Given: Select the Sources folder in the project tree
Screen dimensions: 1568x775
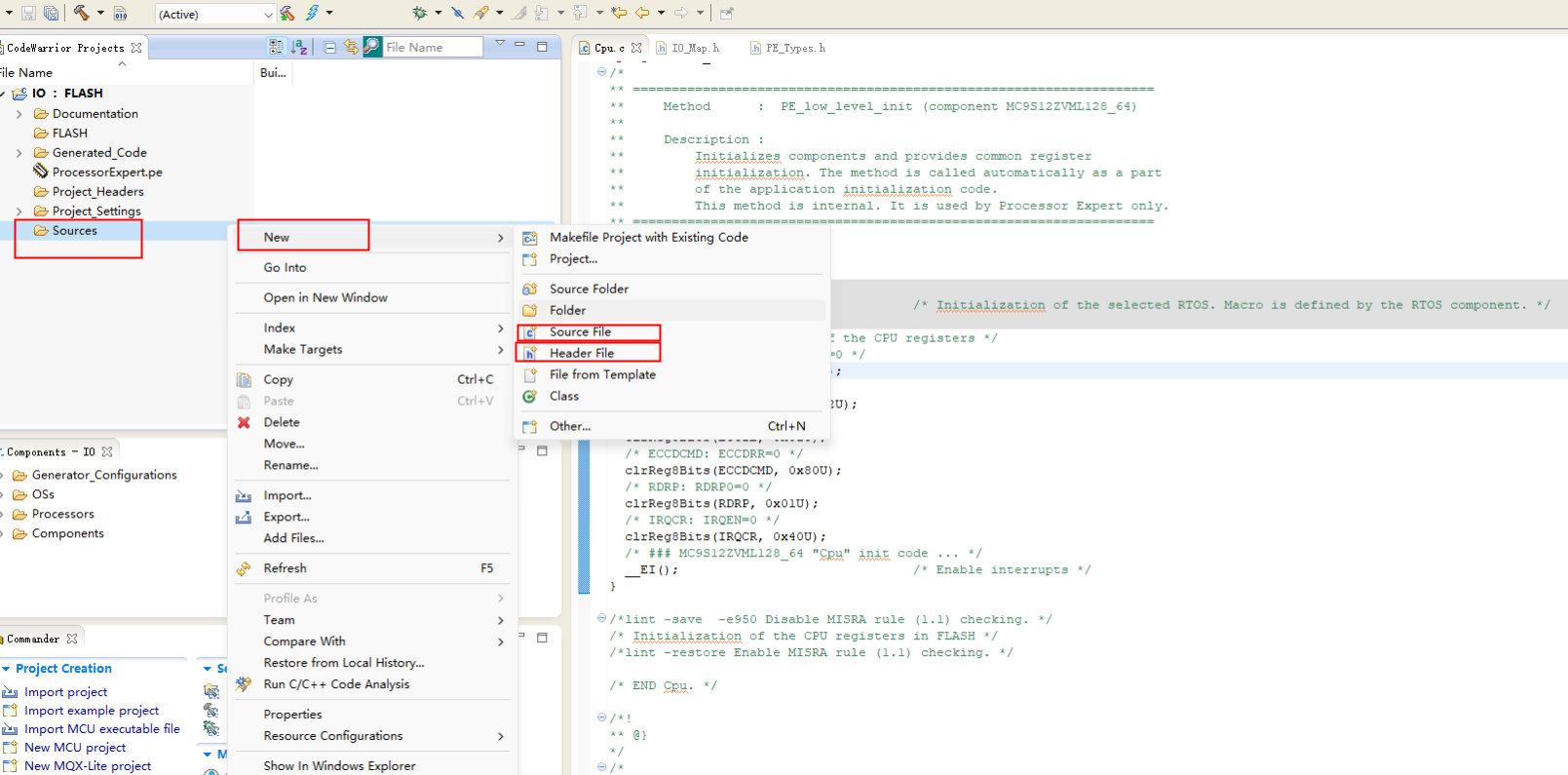Looking at the screenshot, I should [74, 231].
